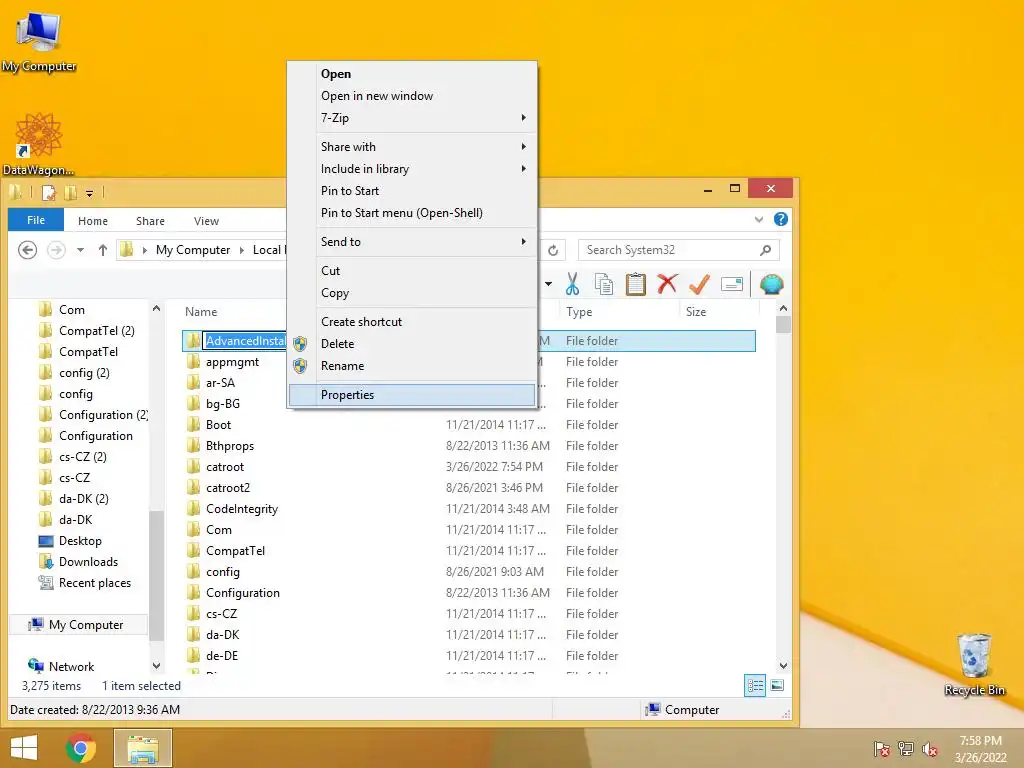The height and width of the screenshot is (768, 1024).
Task: Open the Home ribbon tab
Action: click(x=93, y=221)
